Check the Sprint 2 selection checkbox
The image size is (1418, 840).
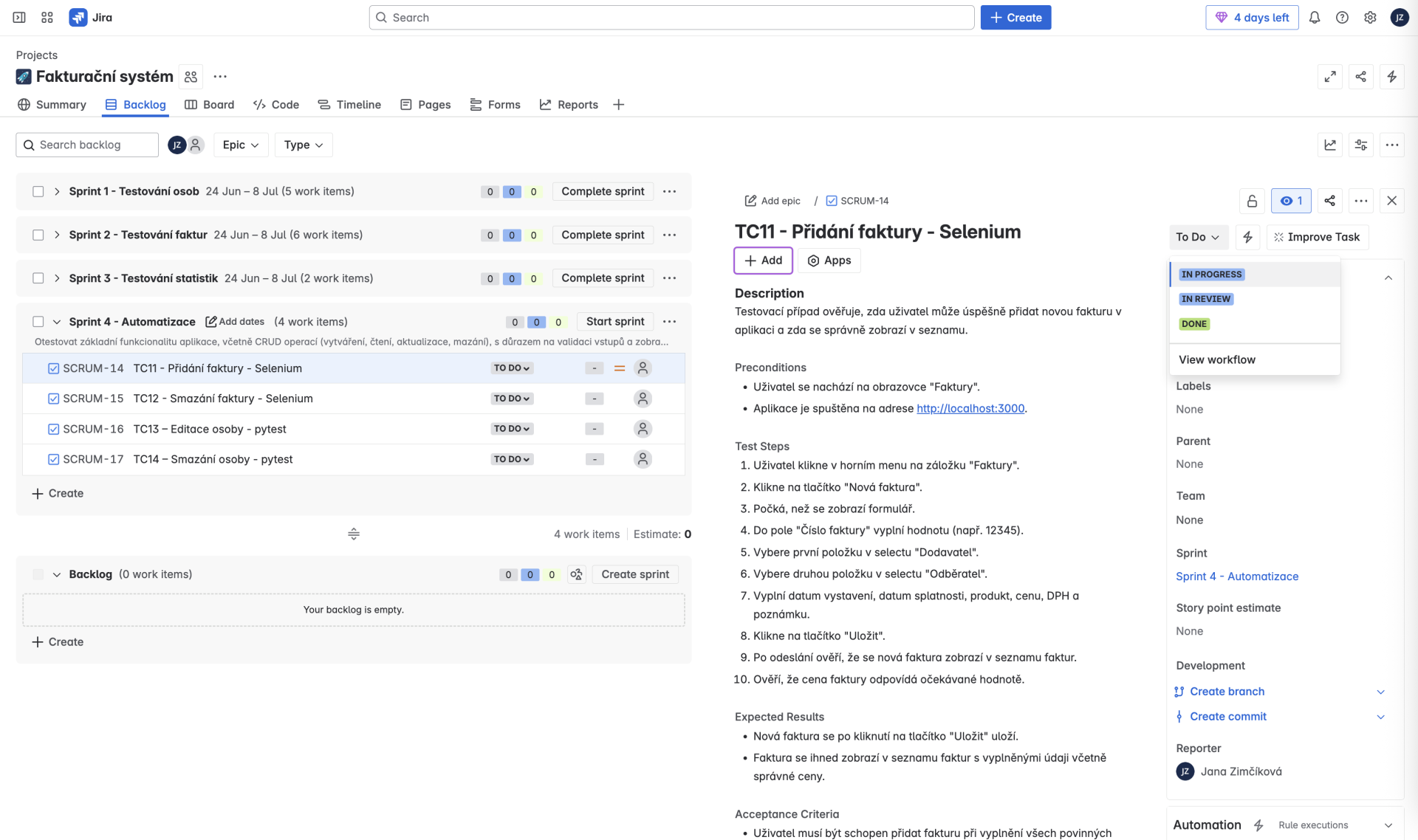pos(38,235)
